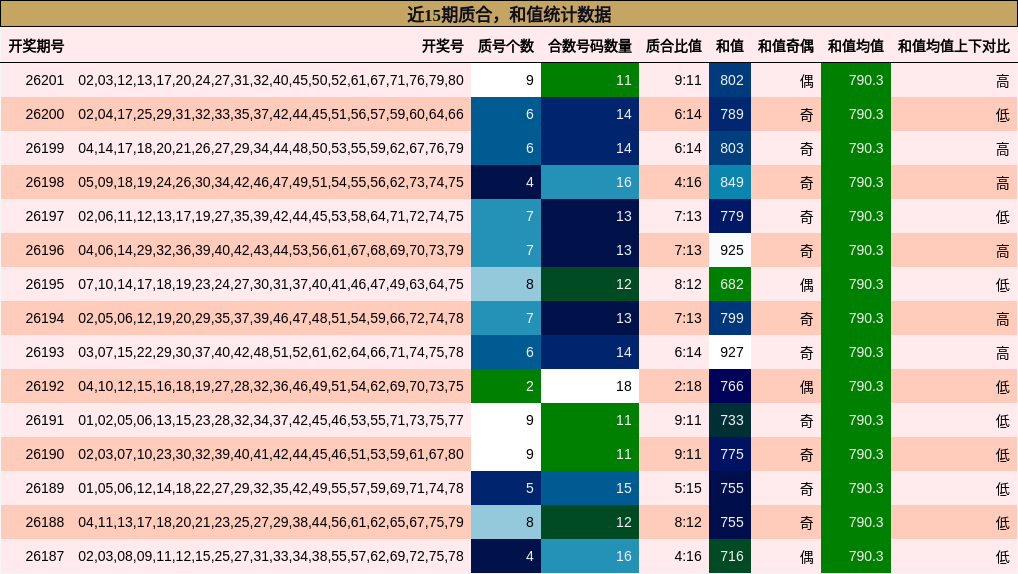The width and height of the screenshot is (1018, 574).
Task: Click sum value 799
Action: click(730, 318)
